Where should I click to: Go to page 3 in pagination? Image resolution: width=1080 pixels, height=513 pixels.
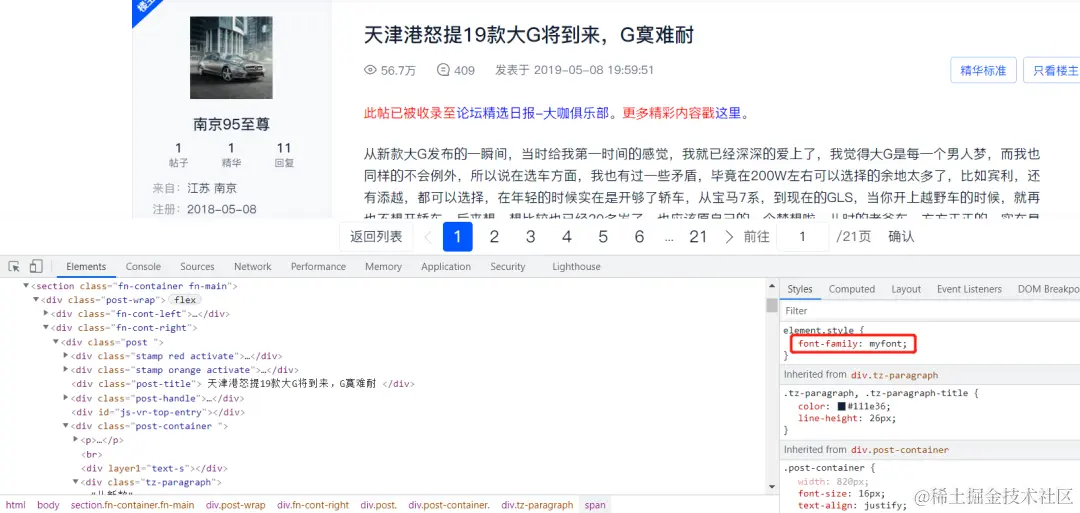(530, 237)
